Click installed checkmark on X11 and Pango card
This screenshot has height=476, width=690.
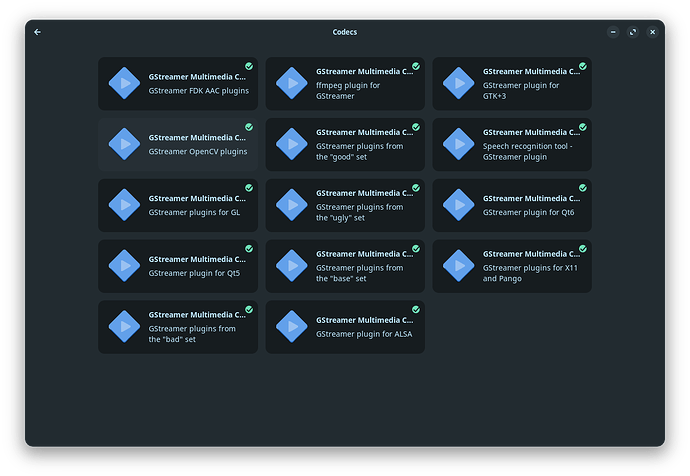coord(583,249)
